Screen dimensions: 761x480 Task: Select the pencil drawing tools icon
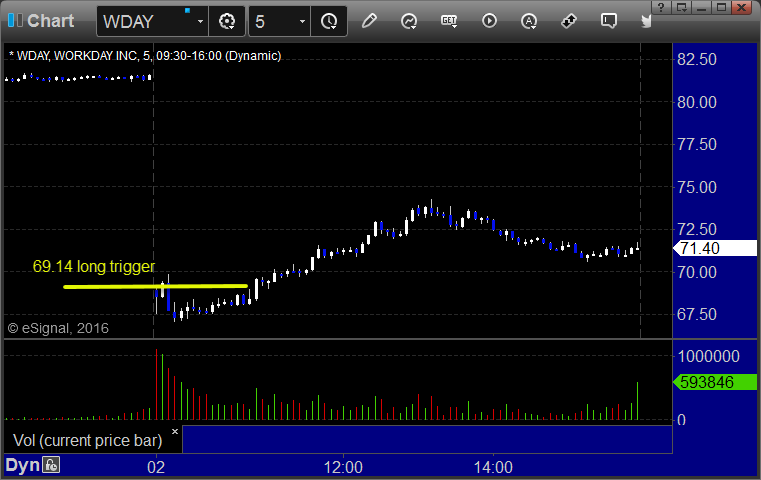pyautogui.click(x=369, y=21)
